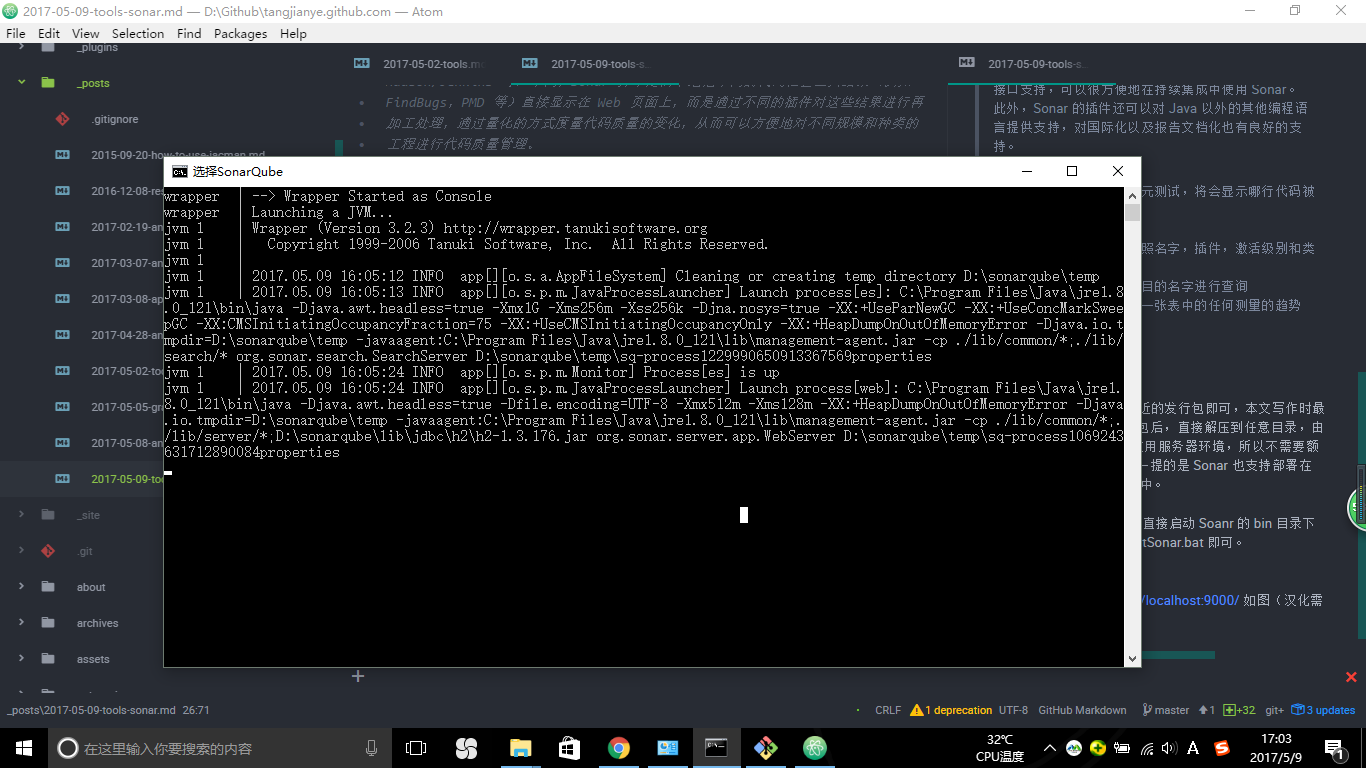Open the Selection menu in Atom
1366x768 pixels.
[x=138, y=33]
